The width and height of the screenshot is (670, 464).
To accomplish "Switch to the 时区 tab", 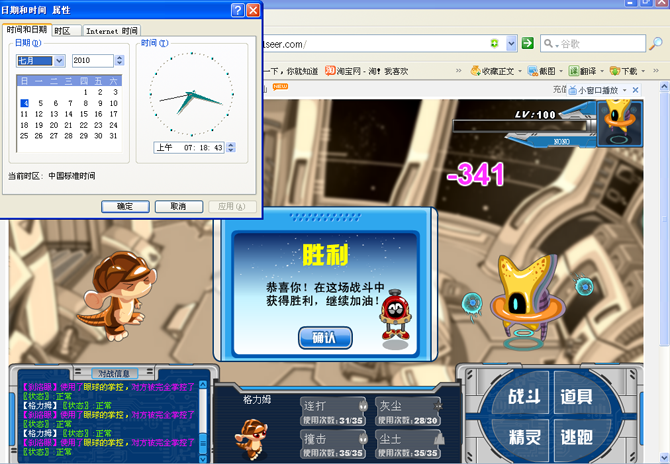I will (x=67, y=31).
